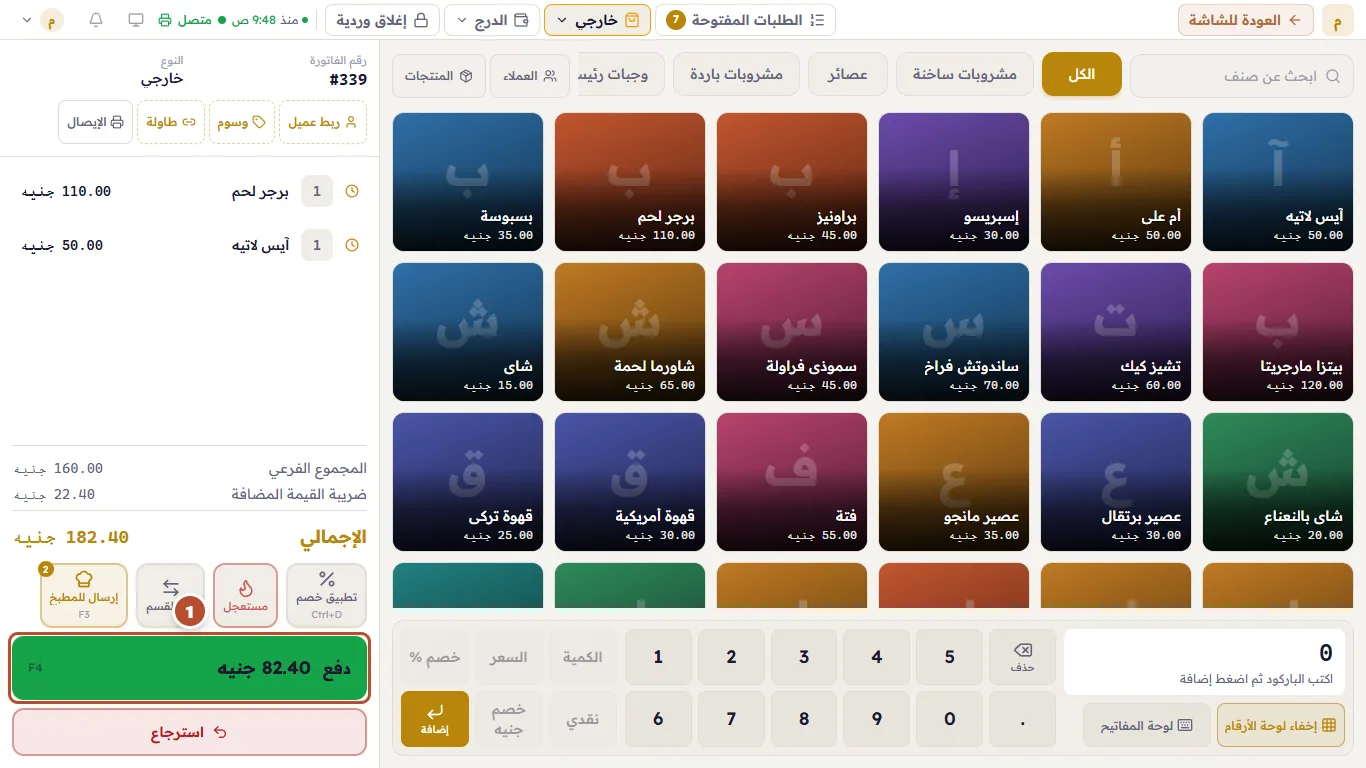Select the الكل category tab
The image size is (1366, 768).
click(x=1082, y=75)
